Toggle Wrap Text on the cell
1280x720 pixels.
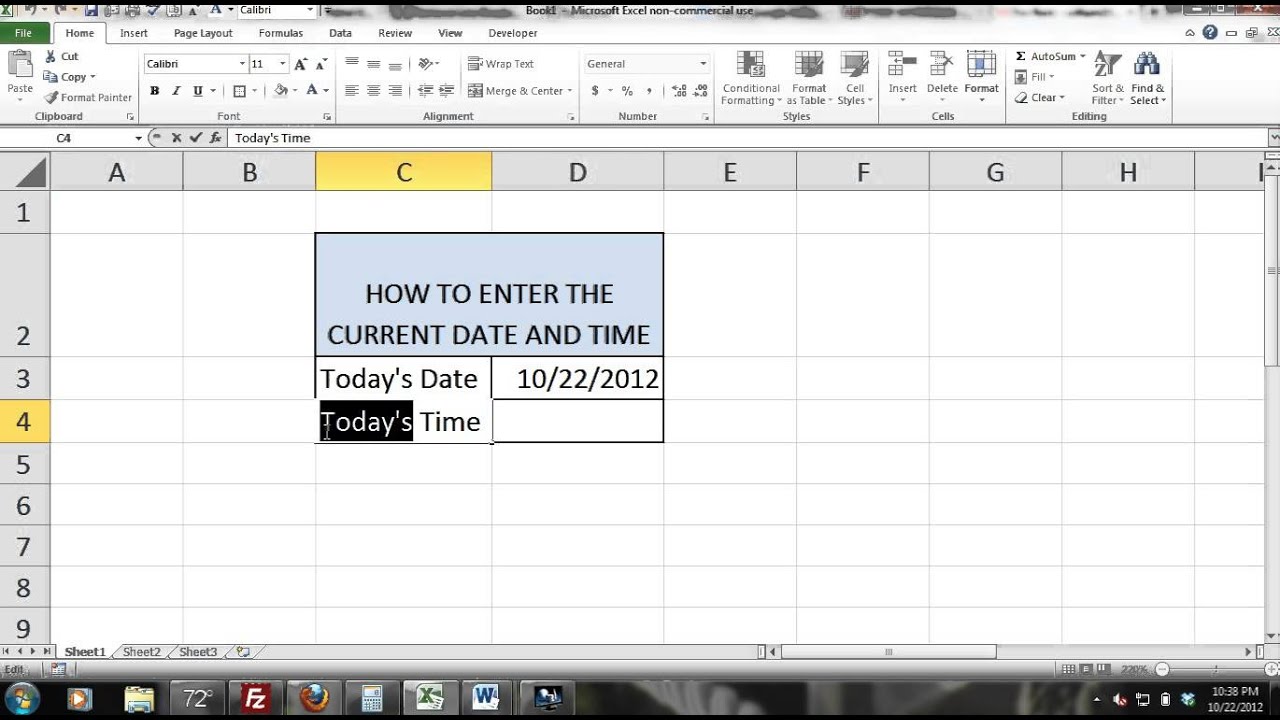(x=501, y=64)
